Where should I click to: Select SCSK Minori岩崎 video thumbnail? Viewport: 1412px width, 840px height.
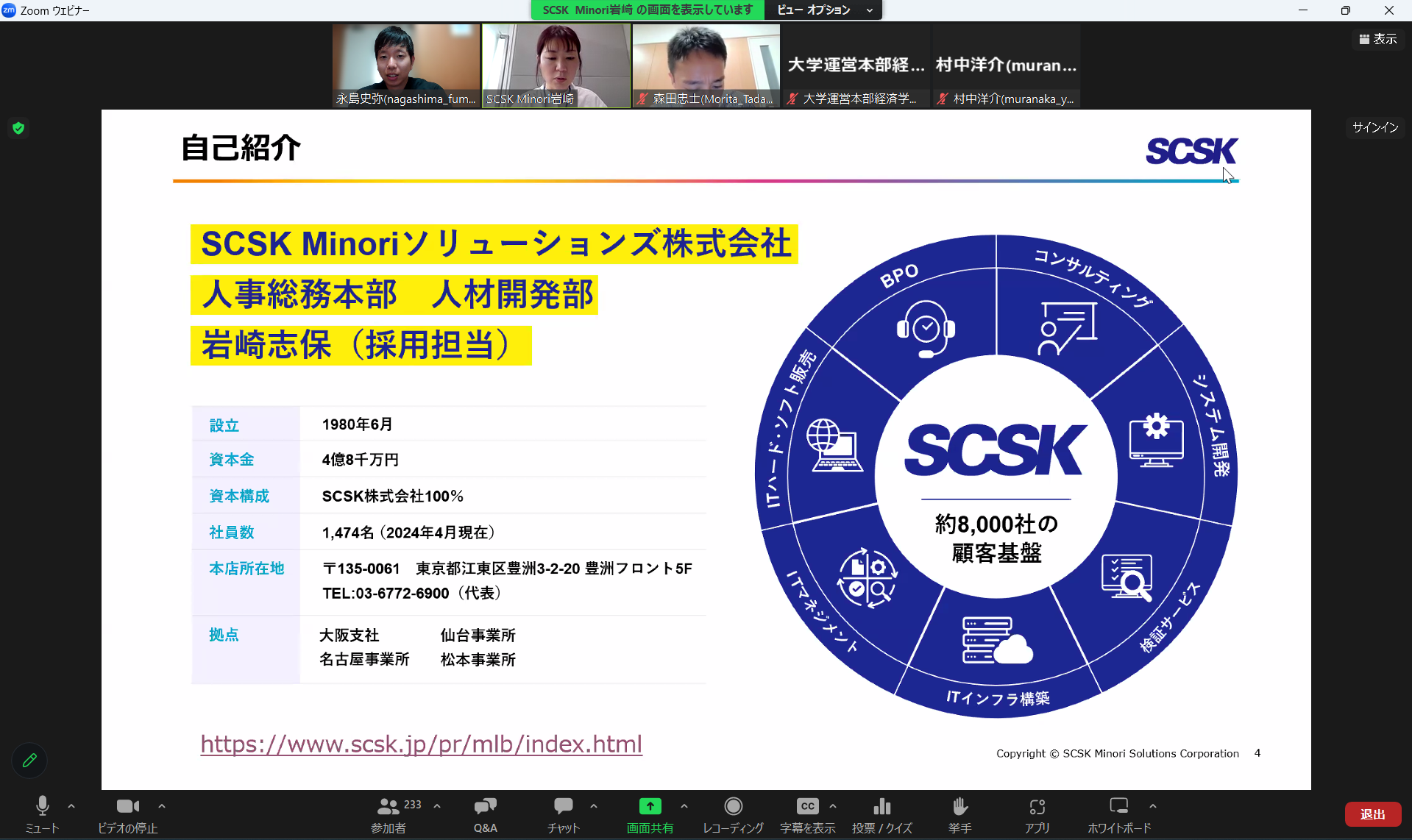[x=556, y=65]
